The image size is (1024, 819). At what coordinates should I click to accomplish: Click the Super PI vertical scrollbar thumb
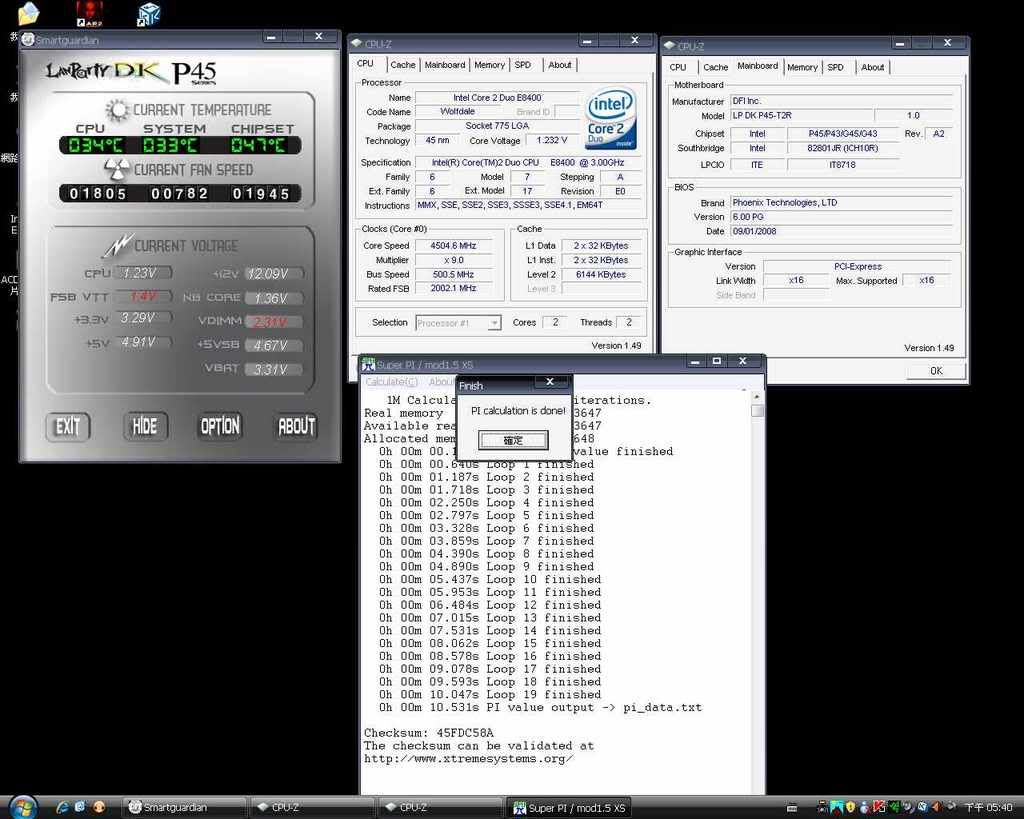coord(757,410)
